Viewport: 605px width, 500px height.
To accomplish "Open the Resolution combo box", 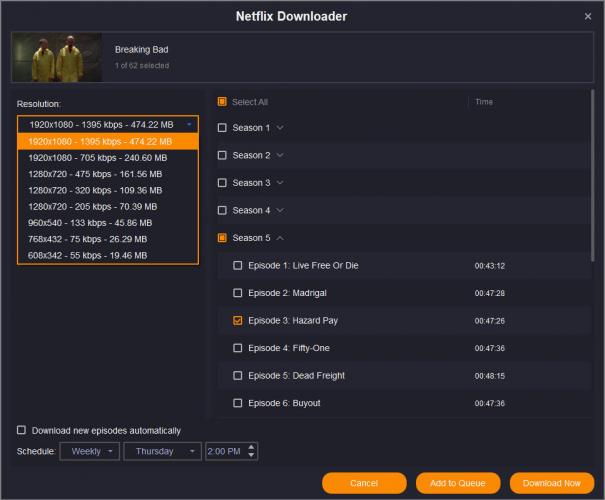I will (108, 125).
